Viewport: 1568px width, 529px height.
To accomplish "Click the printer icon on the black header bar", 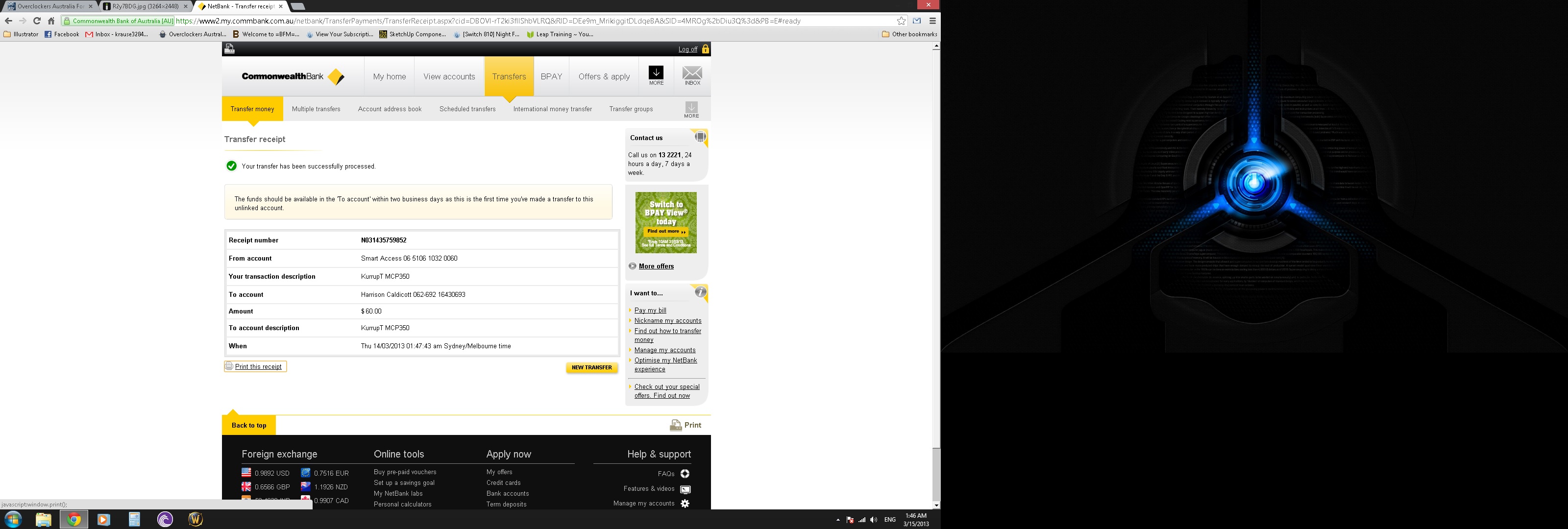I will click(229, 48).
